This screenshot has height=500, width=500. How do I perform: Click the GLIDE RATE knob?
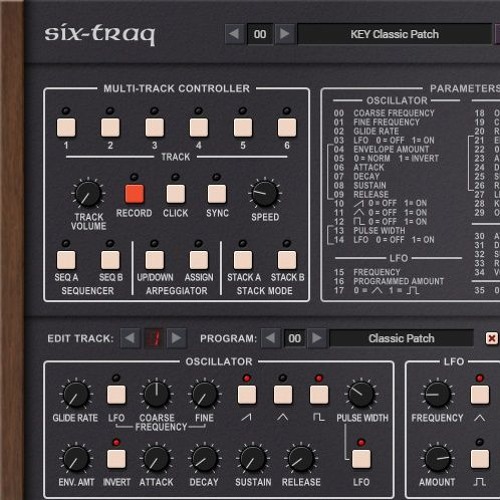[76, 395]
